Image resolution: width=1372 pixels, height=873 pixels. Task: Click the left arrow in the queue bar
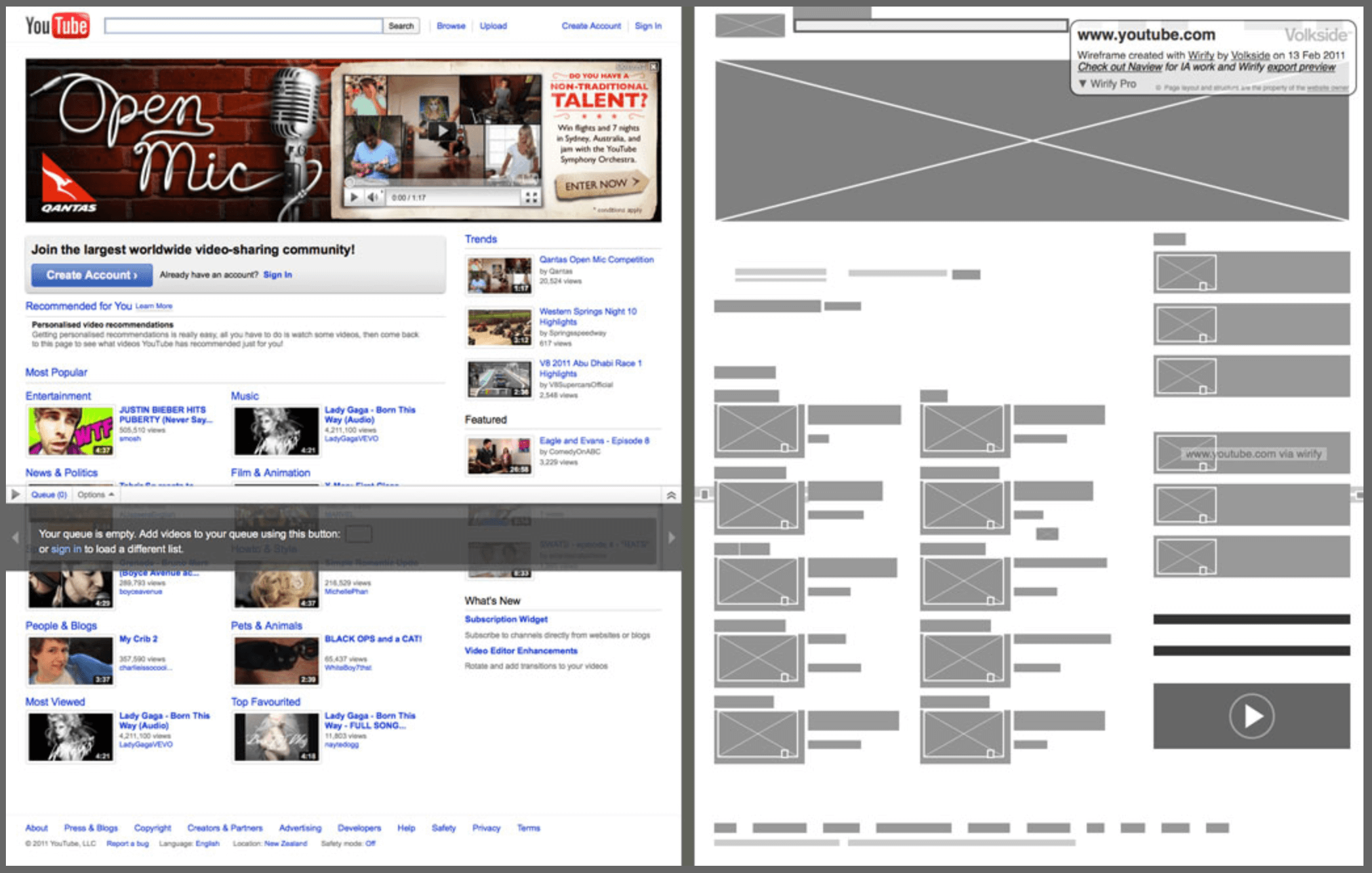tap(14, 537)
